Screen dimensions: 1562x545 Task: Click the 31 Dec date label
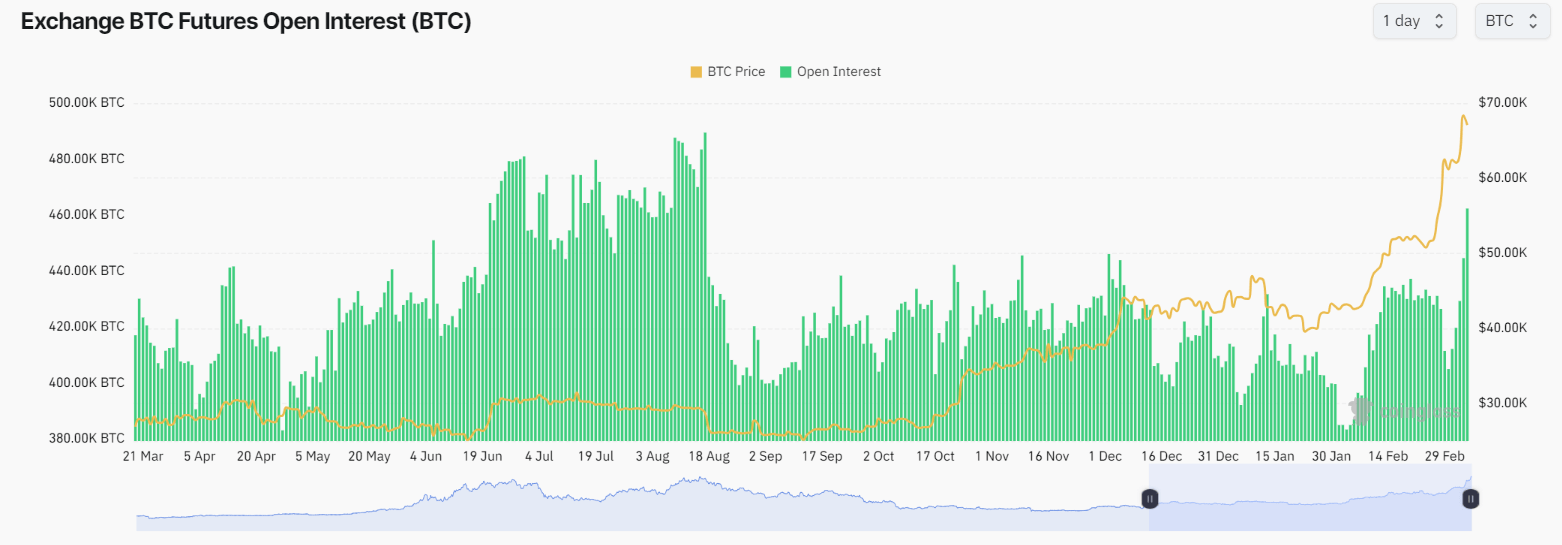point(1219,457)
